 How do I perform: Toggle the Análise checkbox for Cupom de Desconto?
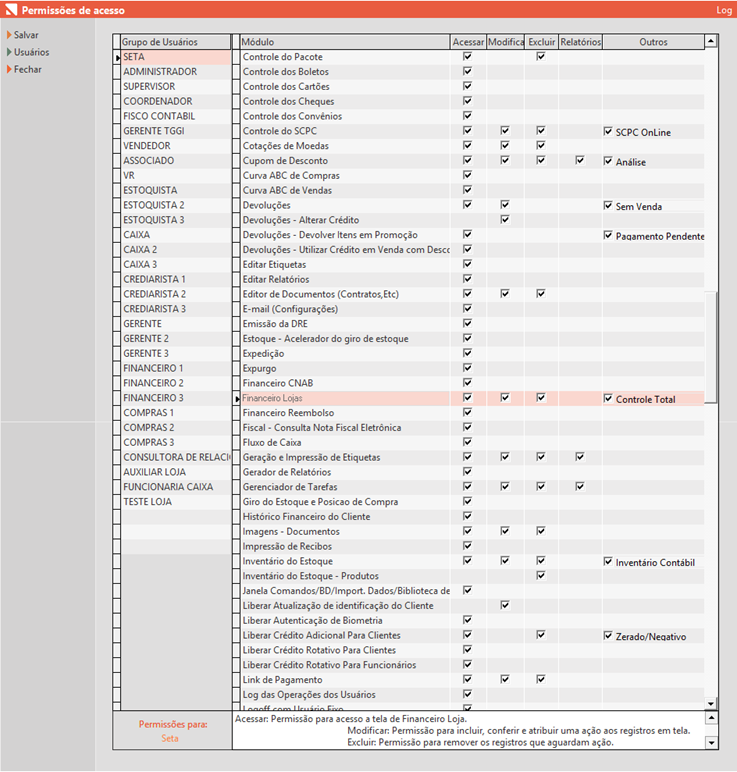608,161
